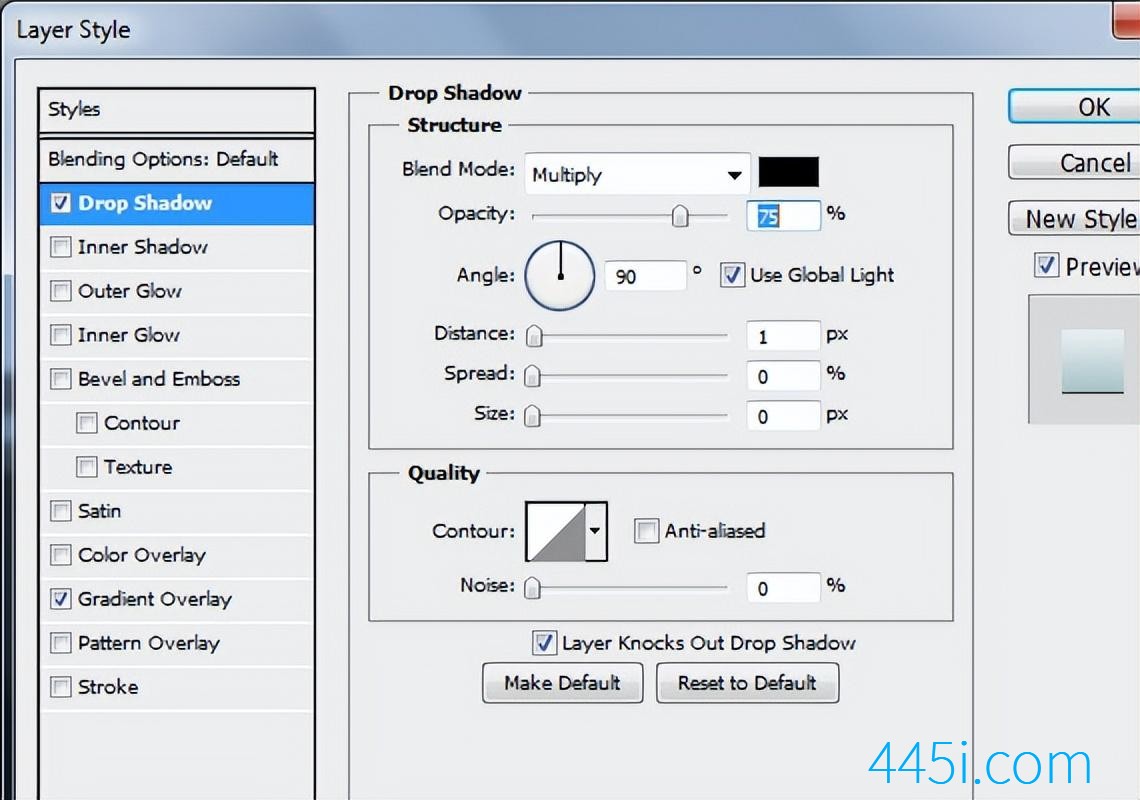Click the Opacity value field
The width and height of the screenshot is (1140, 800).
click(784, 216)
